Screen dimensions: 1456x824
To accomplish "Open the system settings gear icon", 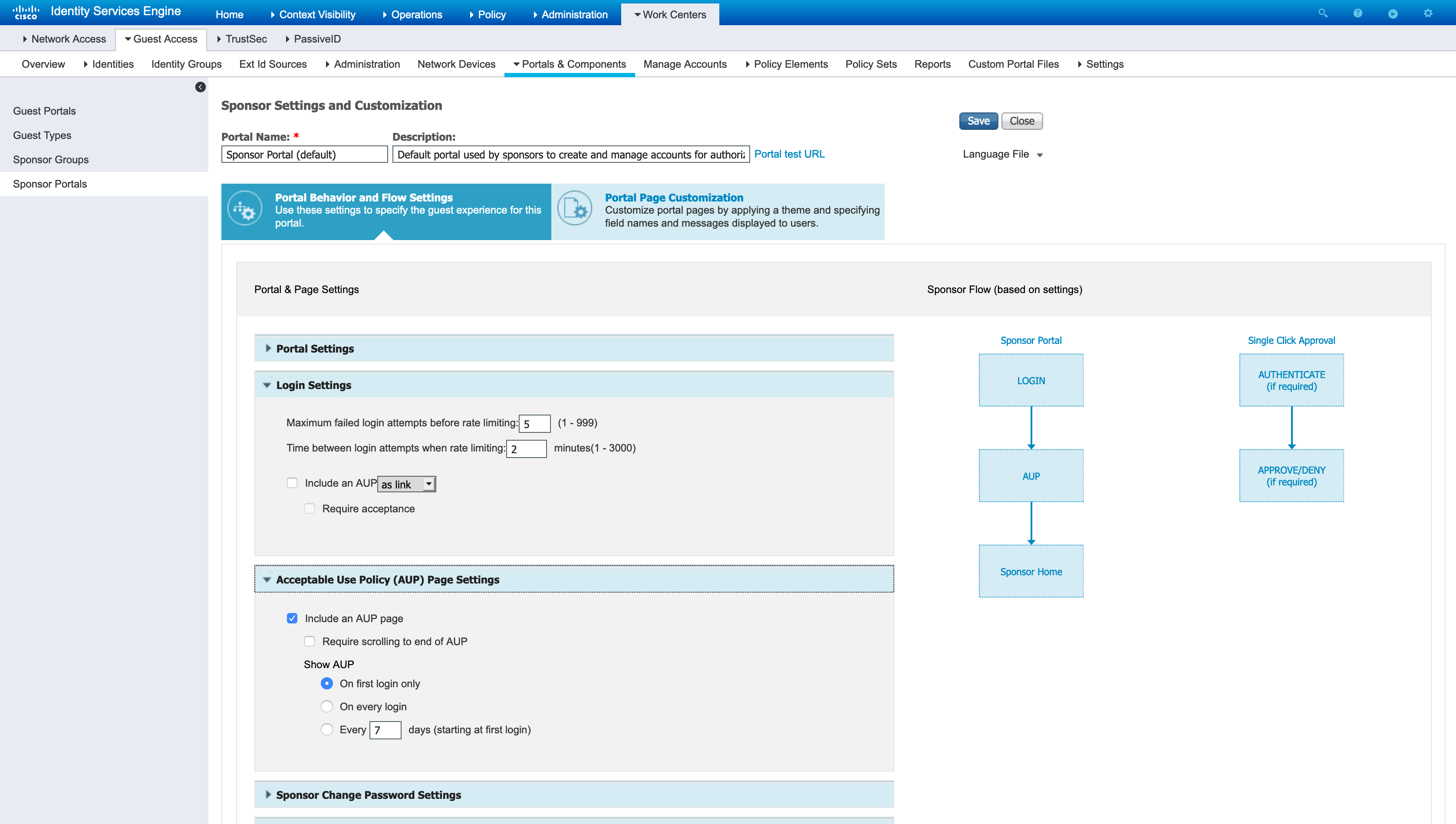I will (x=1428, y=13).
